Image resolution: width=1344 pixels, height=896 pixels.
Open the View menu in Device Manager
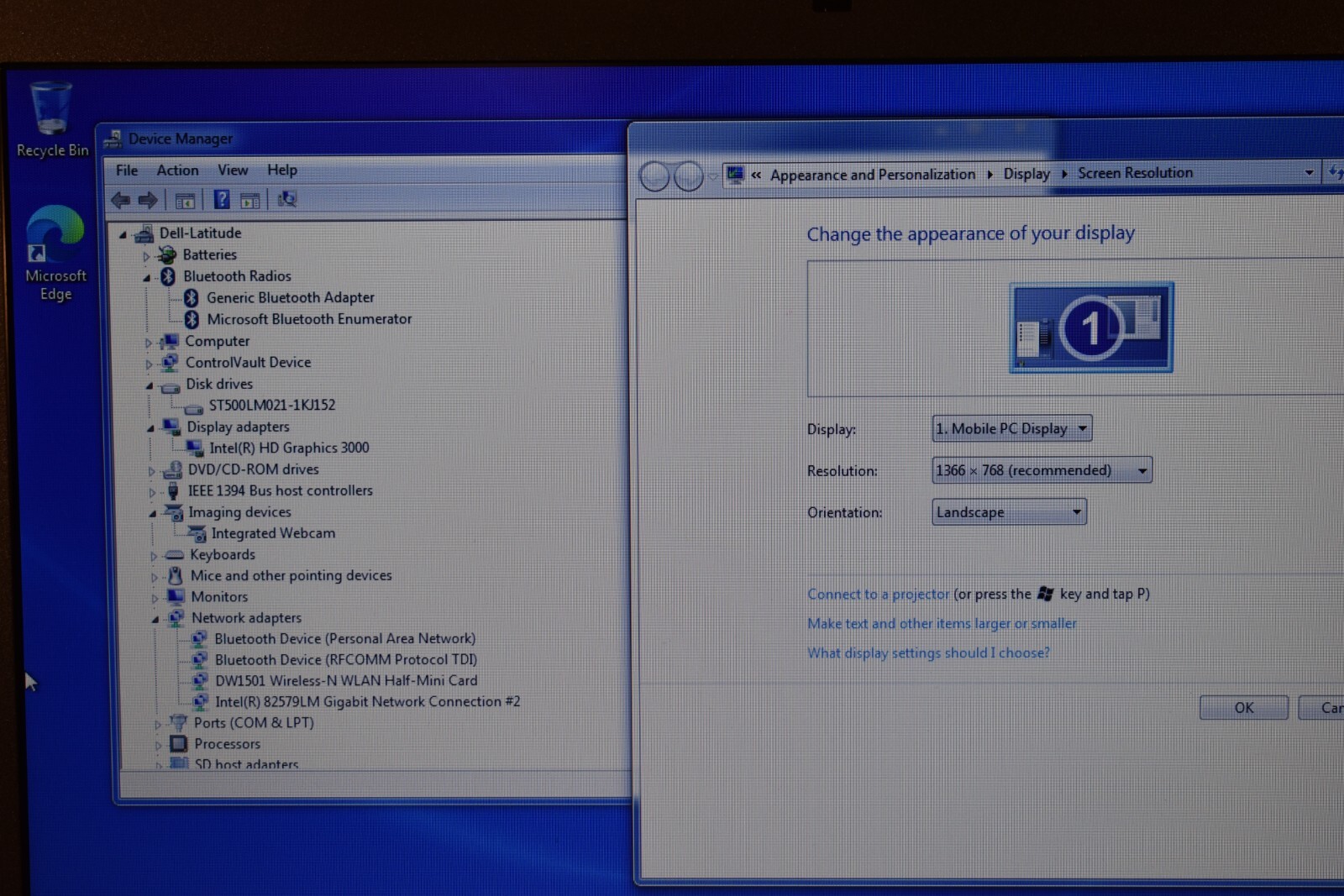pos(233,170)
